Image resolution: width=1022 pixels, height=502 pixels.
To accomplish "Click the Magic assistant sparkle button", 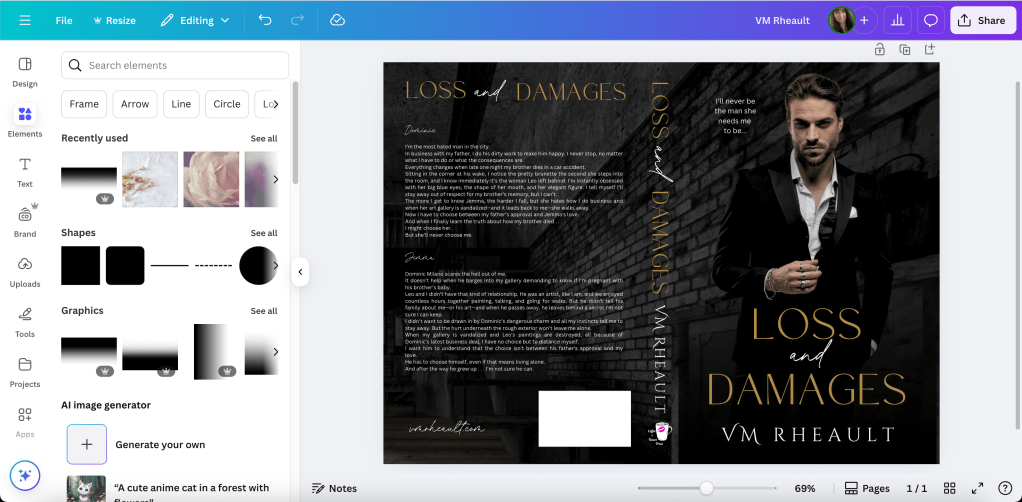I will [x=25, y=475].
